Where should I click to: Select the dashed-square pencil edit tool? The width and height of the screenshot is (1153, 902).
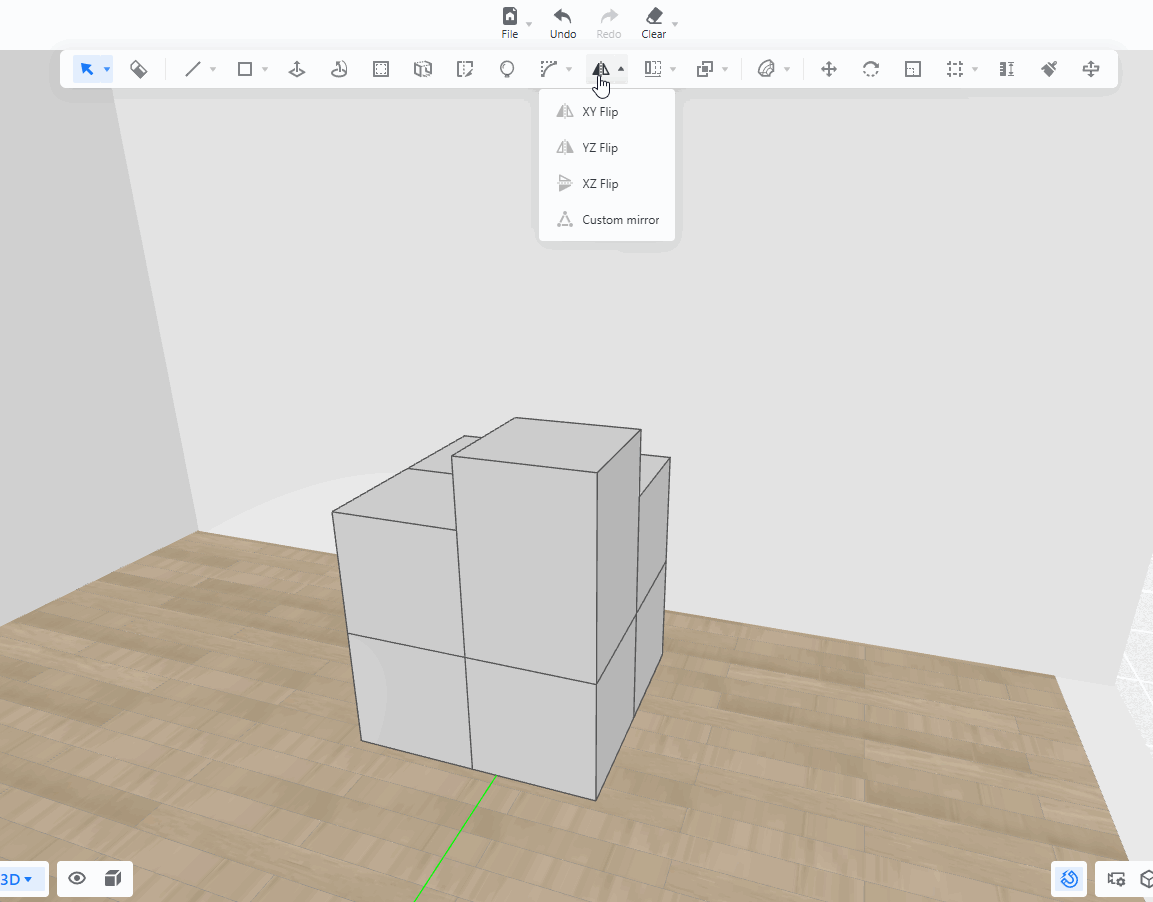(465, 69)
